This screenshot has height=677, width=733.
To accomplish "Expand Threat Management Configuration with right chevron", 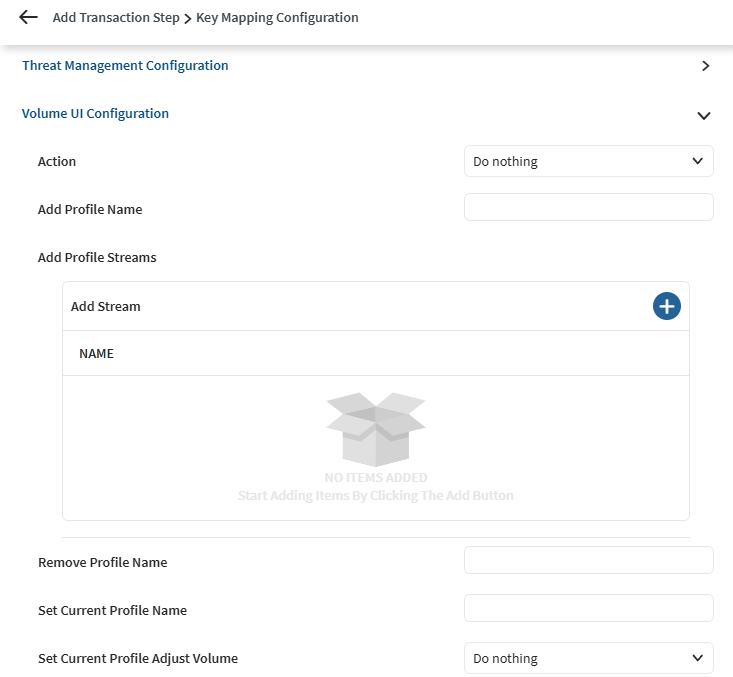I will (705, 66).
